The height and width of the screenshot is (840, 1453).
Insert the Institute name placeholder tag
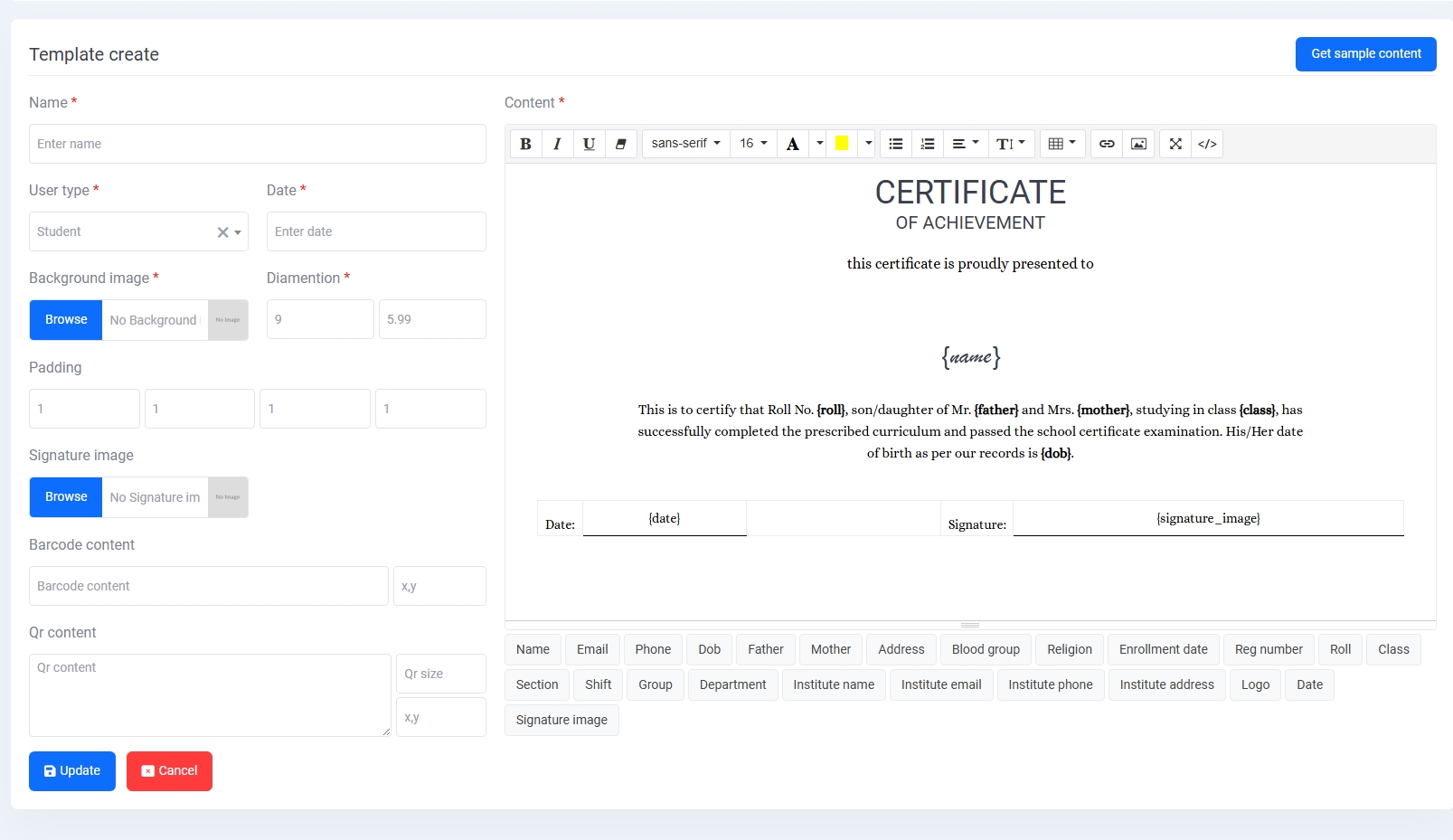click(x=833, y=684)
